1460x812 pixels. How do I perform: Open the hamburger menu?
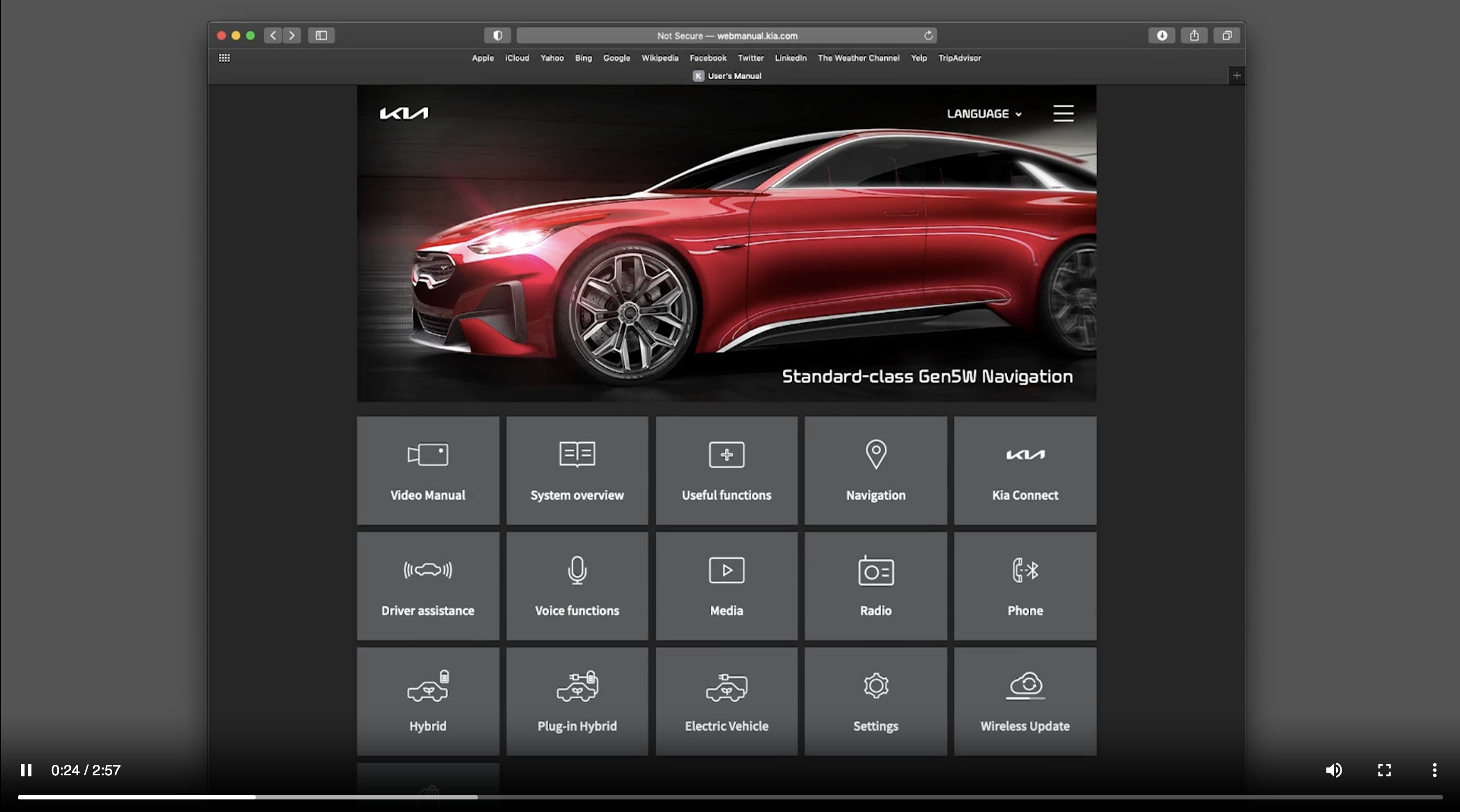tap(1063, 113)
